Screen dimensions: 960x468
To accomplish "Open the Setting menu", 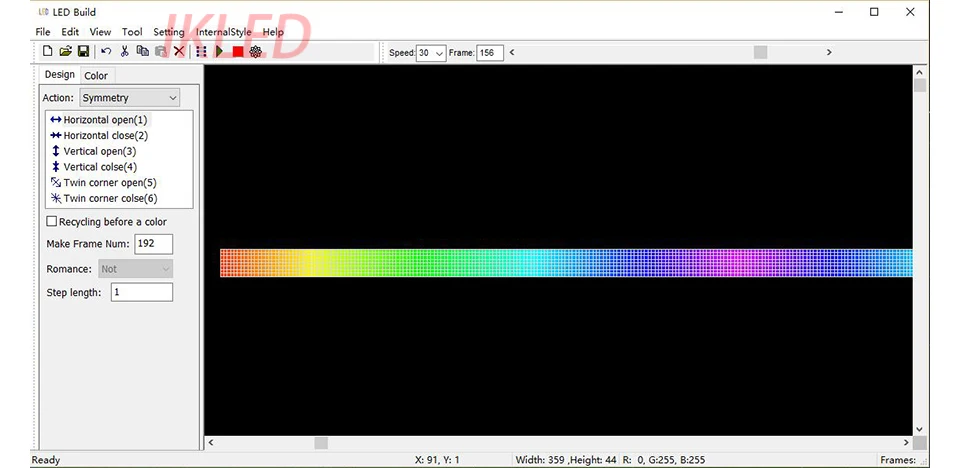I will tap(168, 32).
